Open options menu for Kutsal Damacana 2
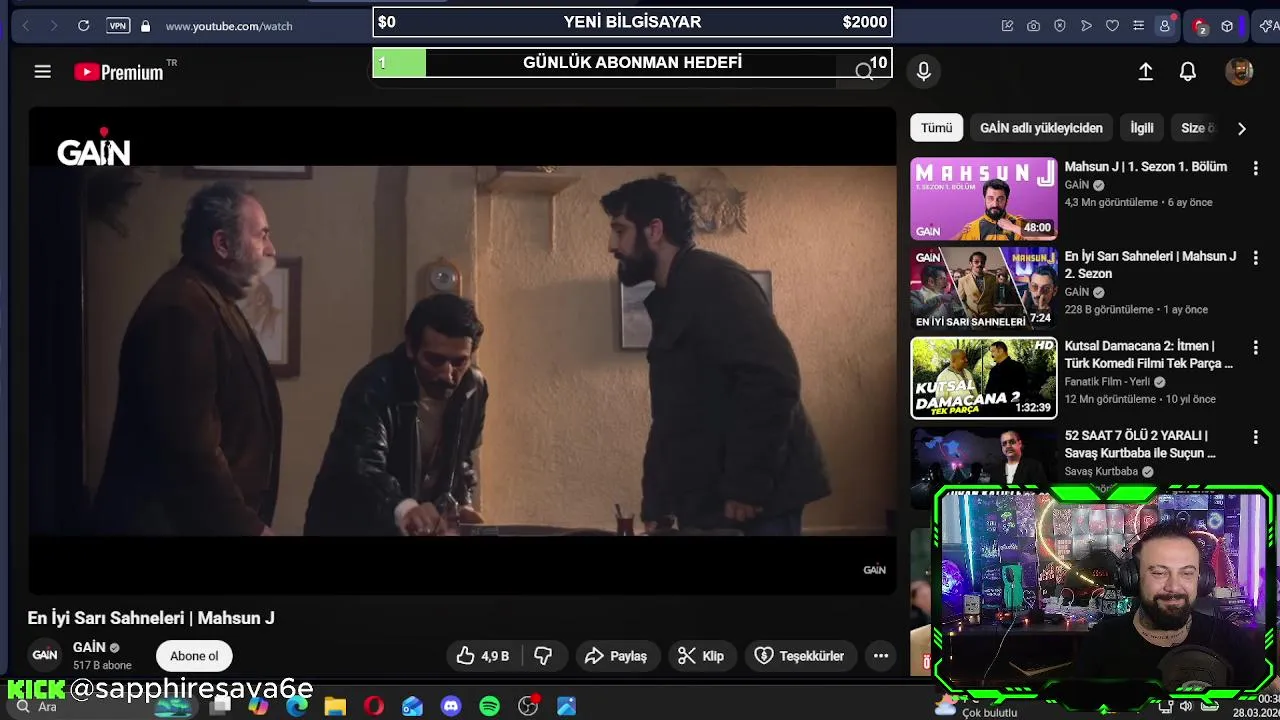1280x720 pixels. pos(1256,348)
